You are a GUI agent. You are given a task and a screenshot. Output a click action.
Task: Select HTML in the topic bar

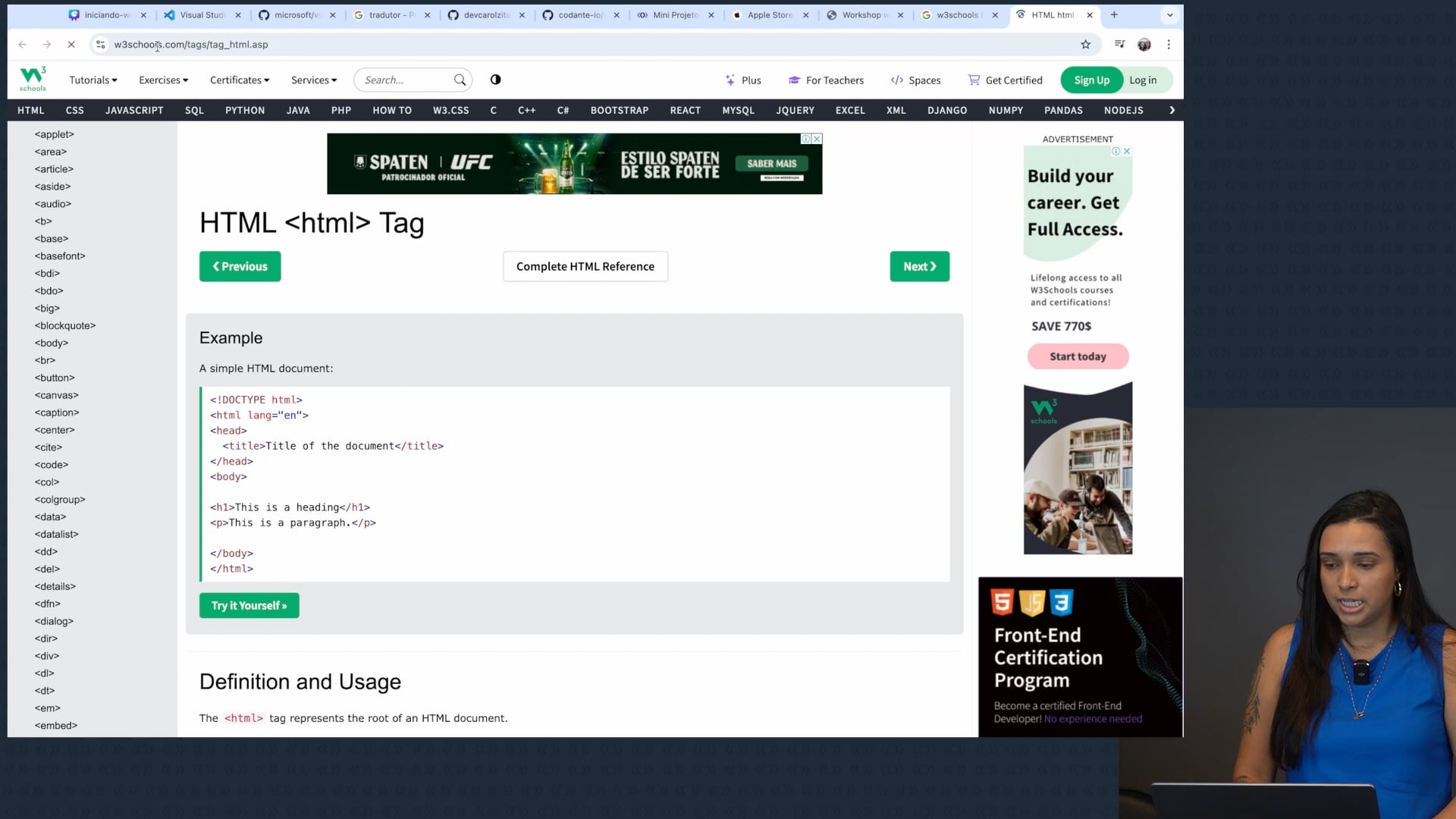click(31, 110)
